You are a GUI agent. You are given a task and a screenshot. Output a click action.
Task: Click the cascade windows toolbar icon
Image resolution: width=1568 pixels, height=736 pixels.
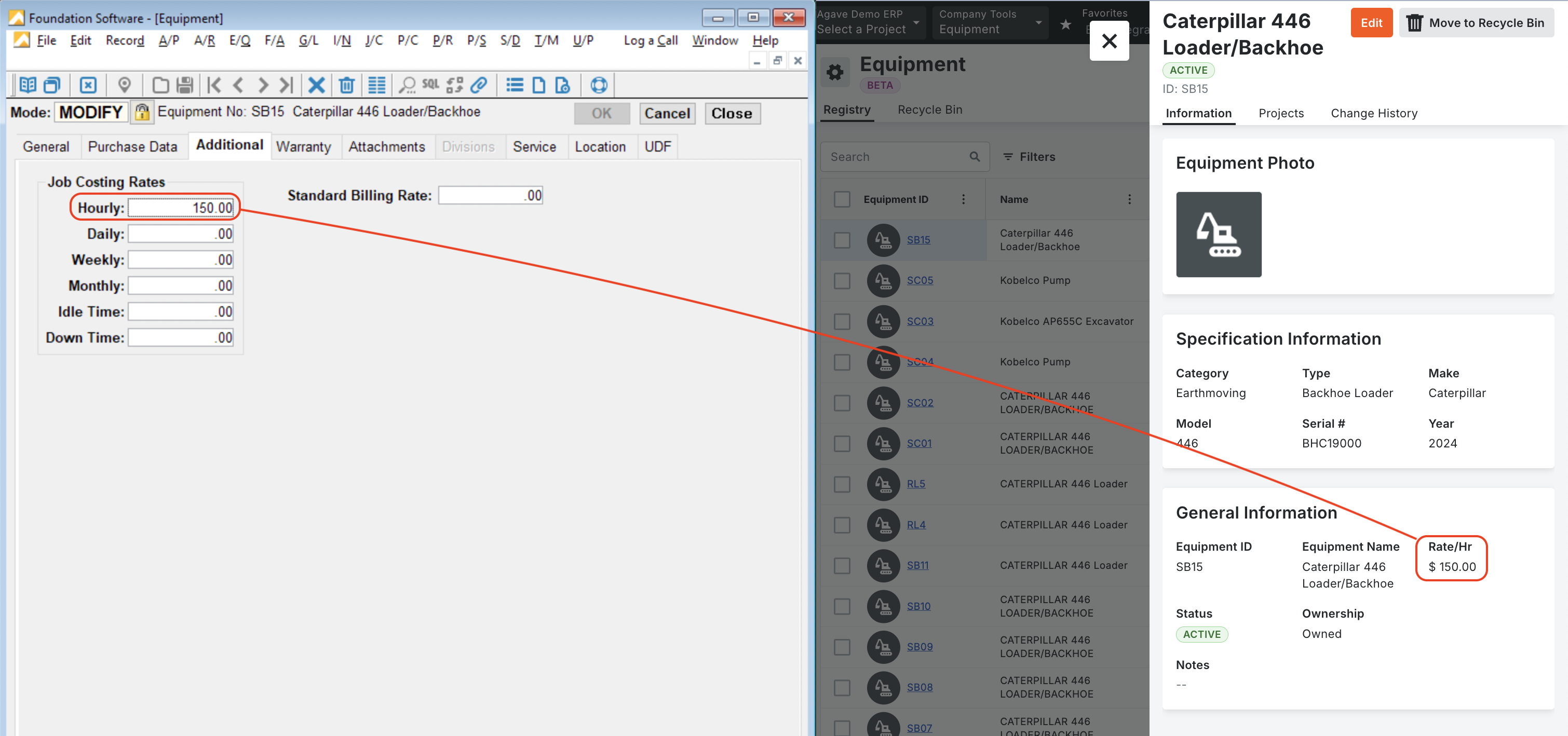click(52, 85)
